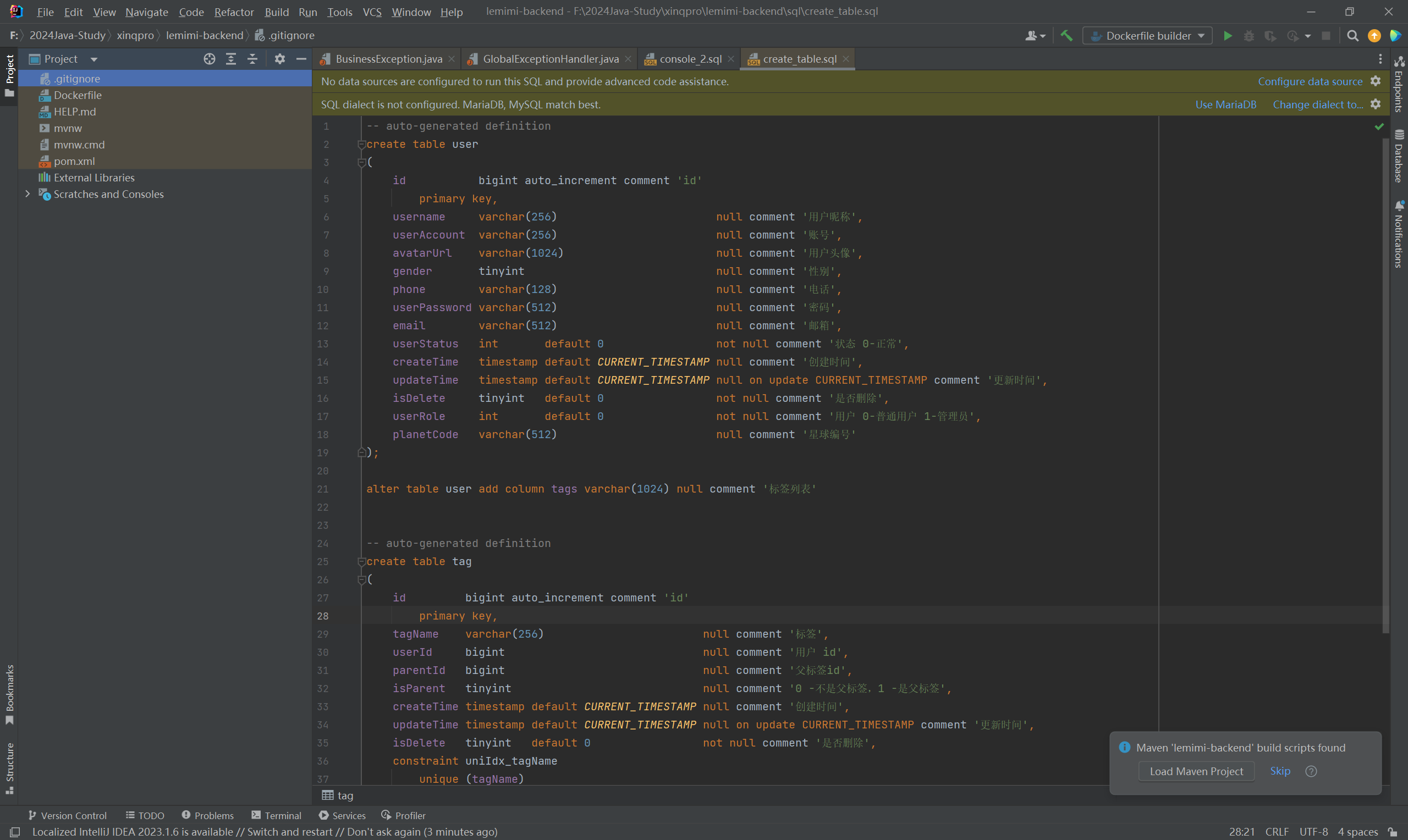Switch to BusinessException.java tab
1408x840 pixels.
click(x=388, y=59)
